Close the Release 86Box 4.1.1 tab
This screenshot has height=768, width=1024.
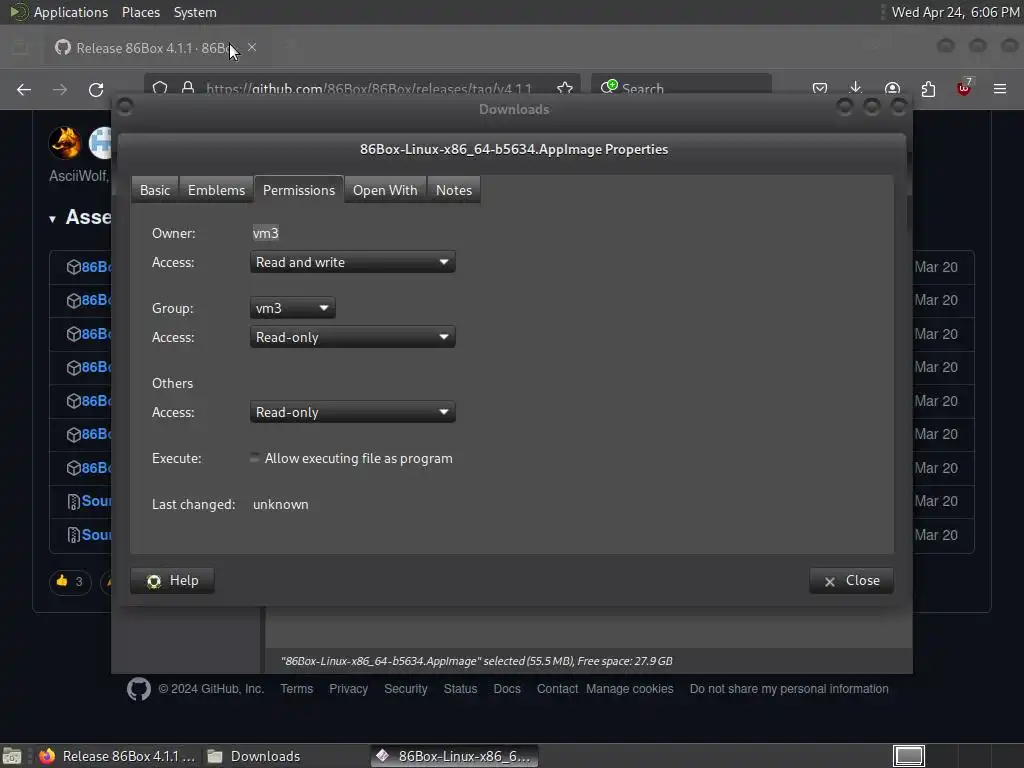point(252,48)
